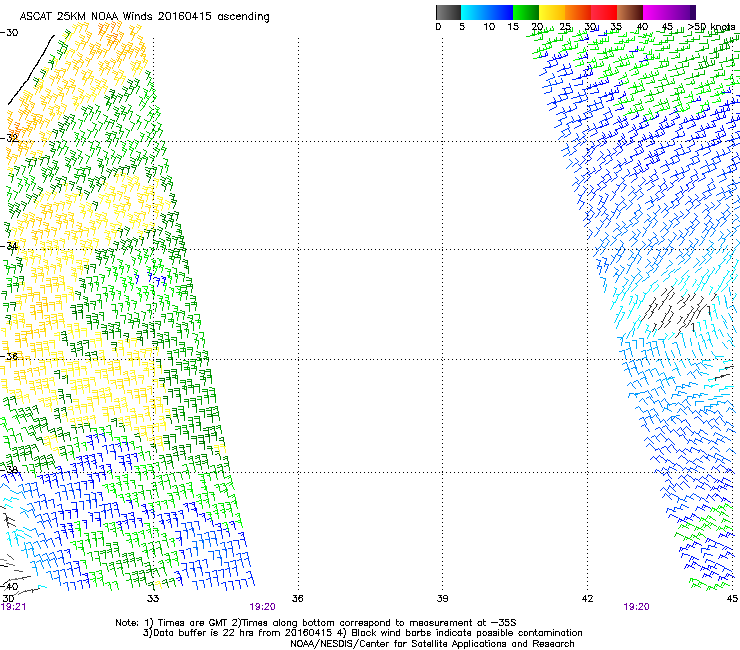Image resolution: width=740 pixels, height=650 pixels.
Task: Click the orange 25–30 knot color segment
Action: [578, 12]
